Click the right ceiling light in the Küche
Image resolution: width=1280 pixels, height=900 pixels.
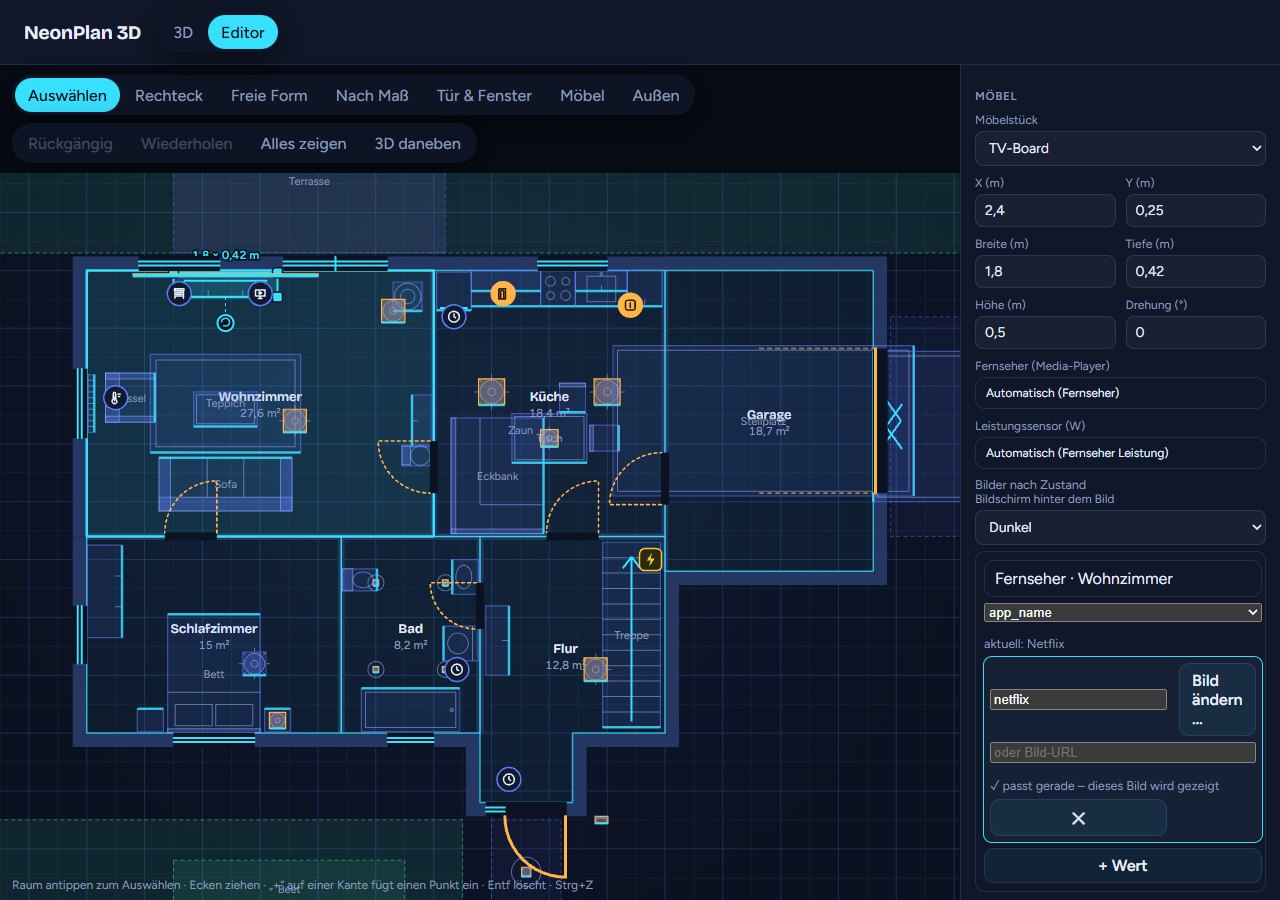[607, 391]
